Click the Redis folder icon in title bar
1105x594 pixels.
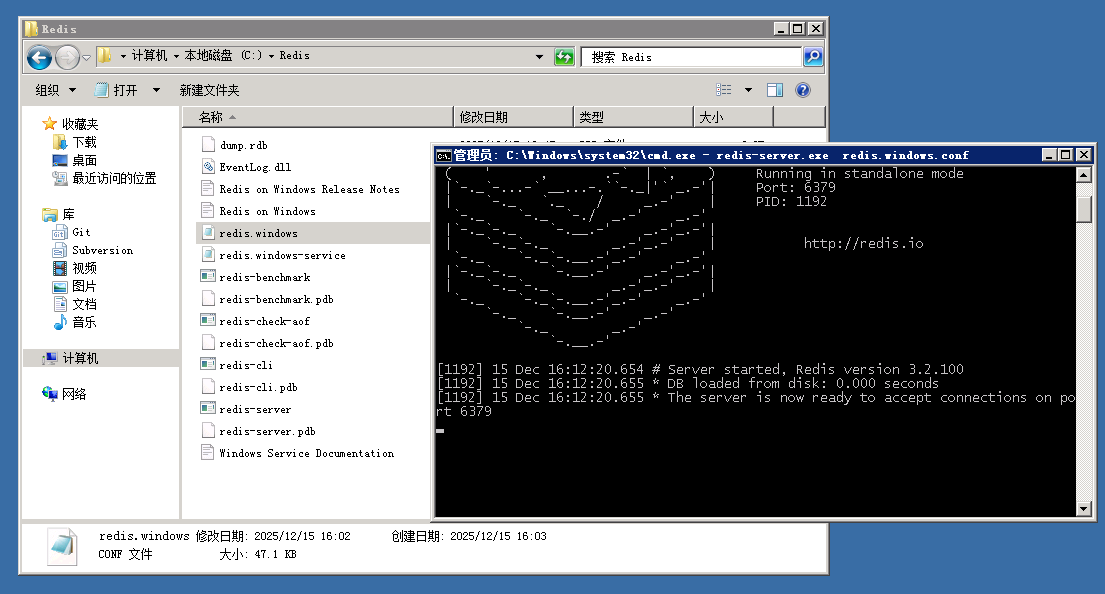30,29
